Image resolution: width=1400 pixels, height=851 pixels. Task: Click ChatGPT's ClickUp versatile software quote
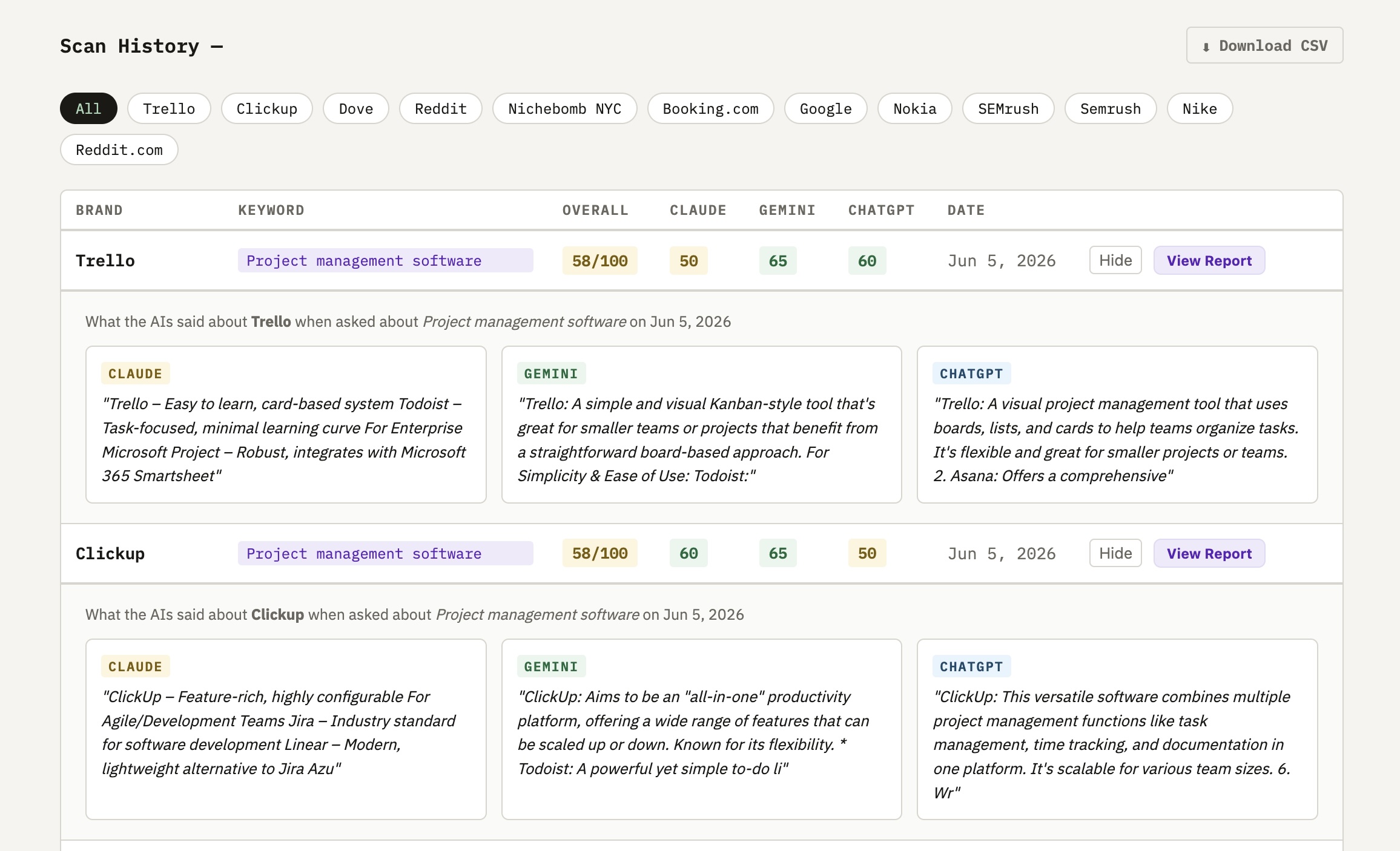[x=1112, y=745]
